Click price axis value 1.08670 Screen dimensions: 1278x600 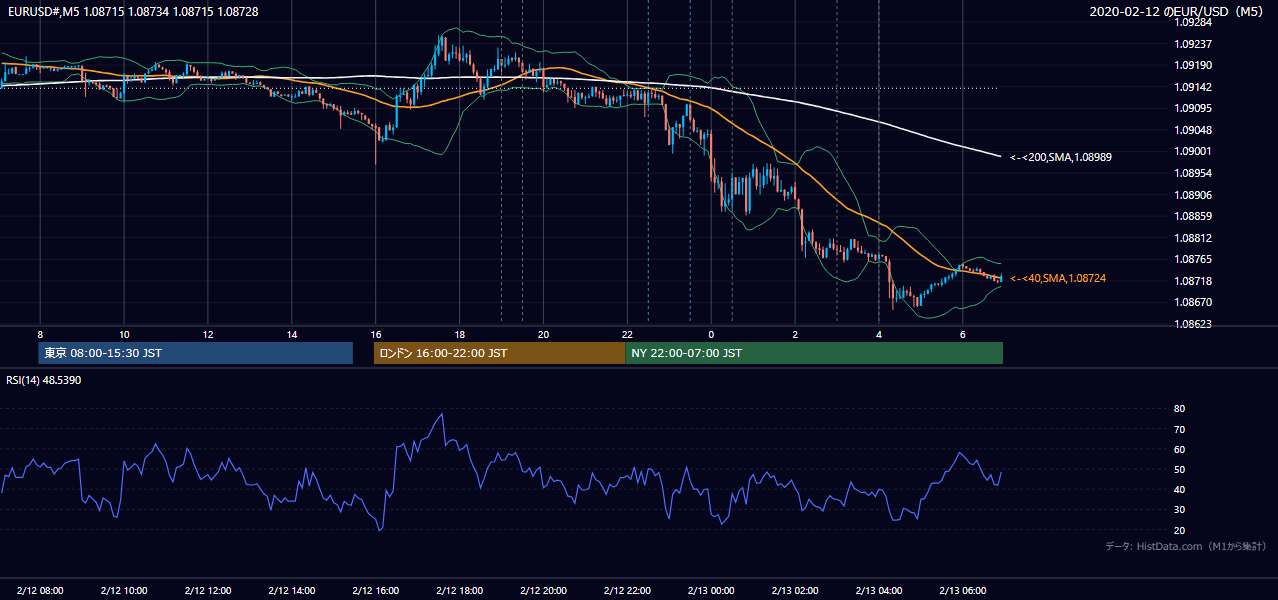[x=1192, y=302]
